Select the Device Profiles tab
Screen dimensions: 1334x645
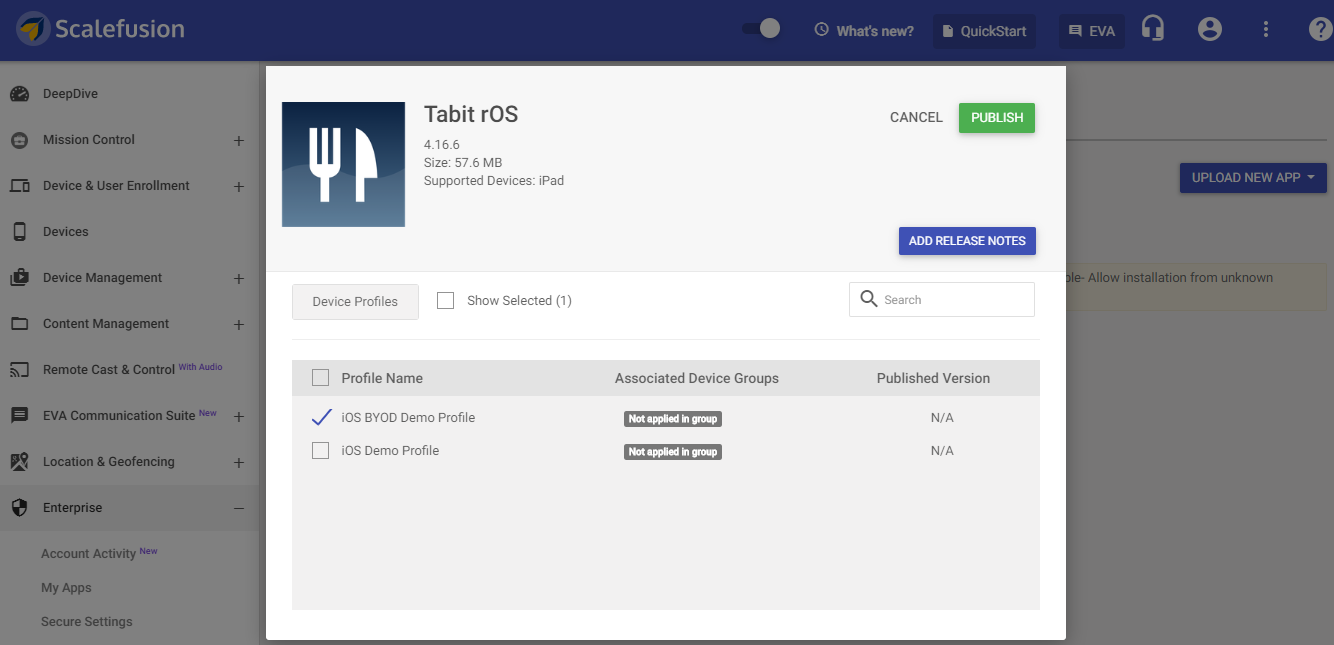click(355, 301)
